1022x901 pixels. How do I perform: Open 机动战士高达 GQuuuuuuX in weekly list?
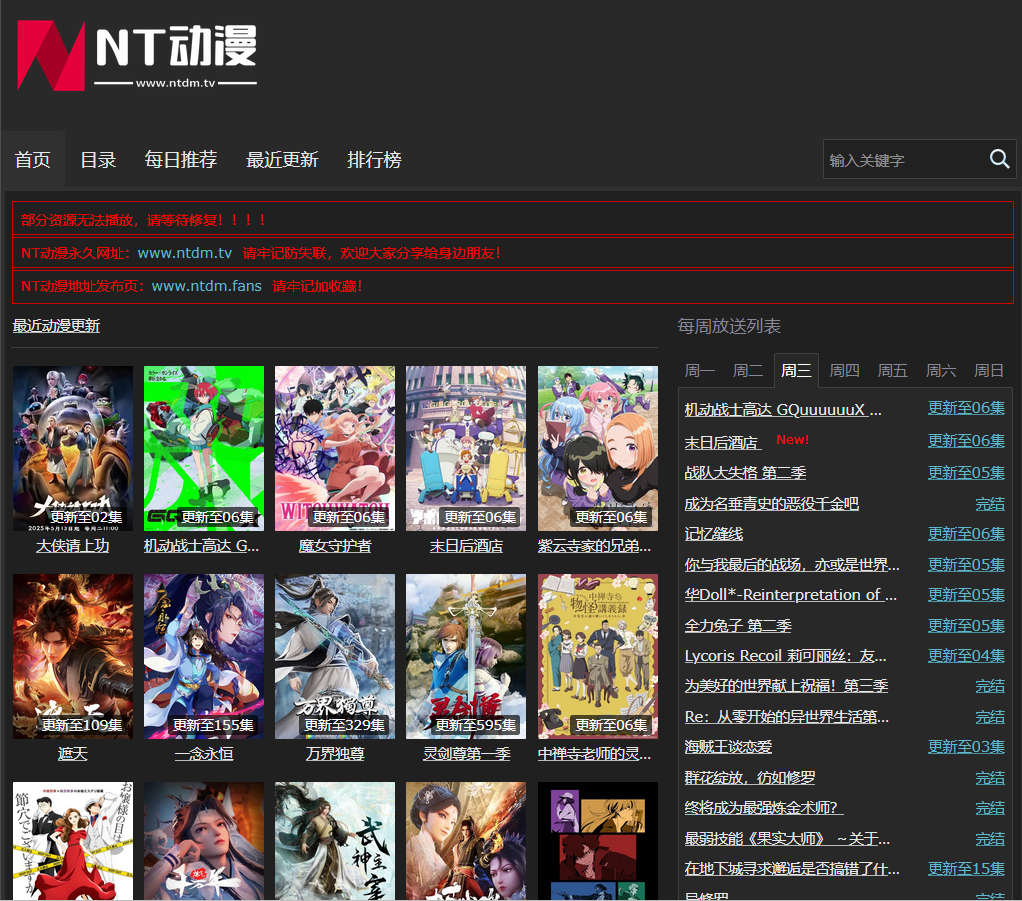click(783, 409)
